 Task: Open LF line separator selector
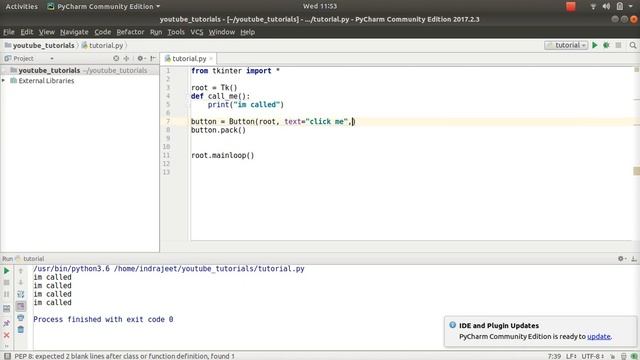(571, 356)
